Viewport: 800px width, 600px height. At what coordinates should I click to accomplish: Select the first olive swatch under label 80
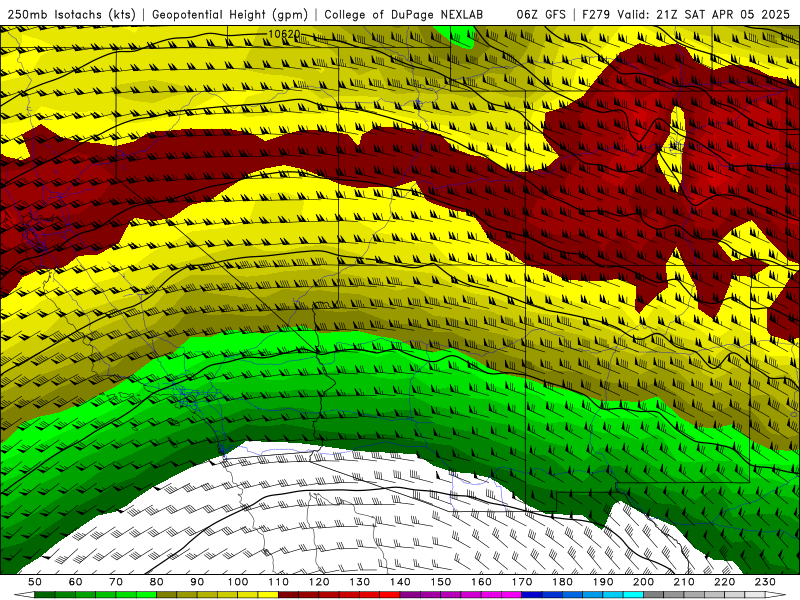click(166, 595)
